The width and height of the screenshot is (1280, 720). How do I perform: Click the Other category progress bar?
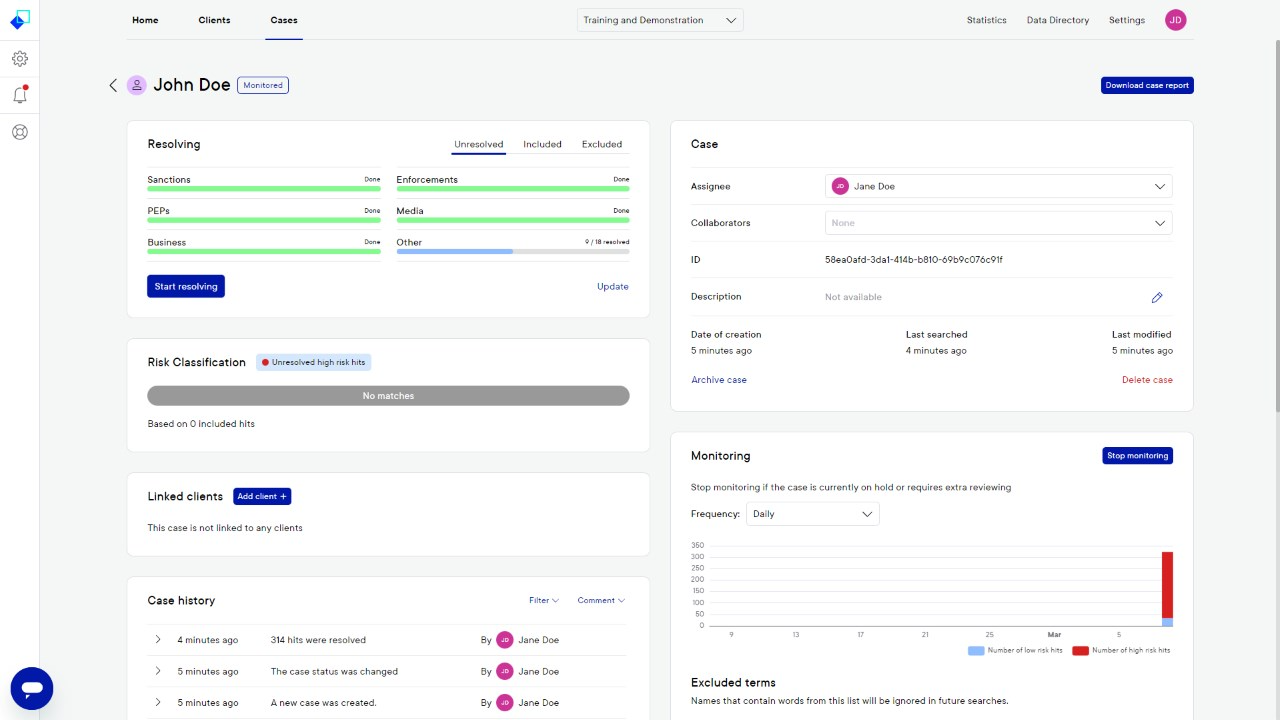point(512,251)
